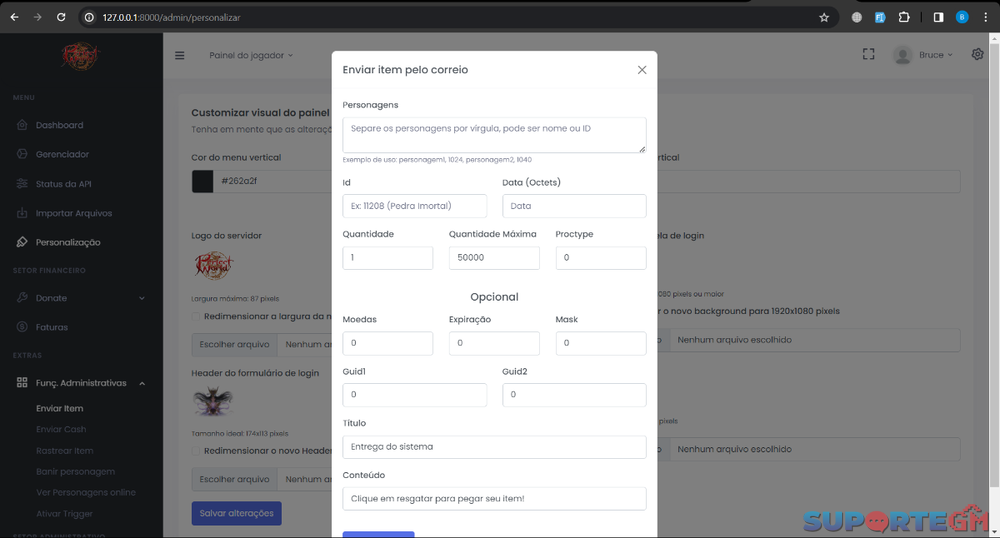1000x538 pixels.
Task: Click the Faturas sidebar icon
Action: coord(22,327)
